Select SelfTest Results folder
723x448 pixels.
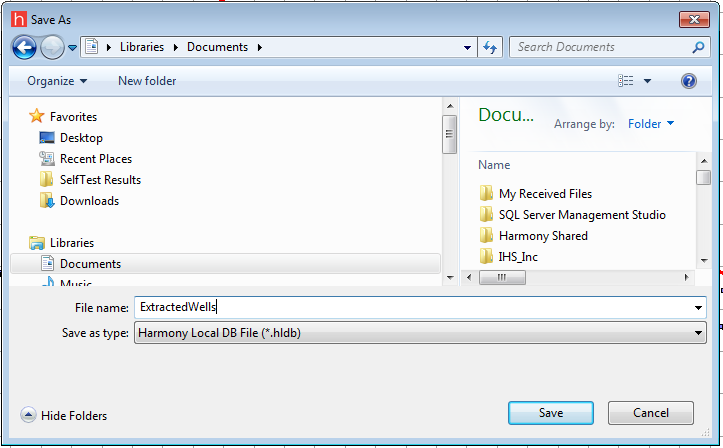tap(100, 180)
